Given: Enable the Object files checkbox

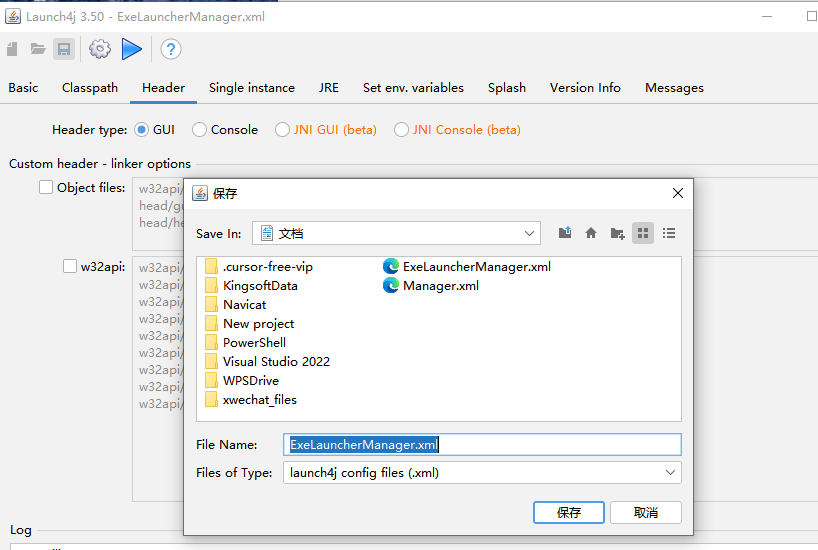Looking at the screenshot, I should click(46, 187).
